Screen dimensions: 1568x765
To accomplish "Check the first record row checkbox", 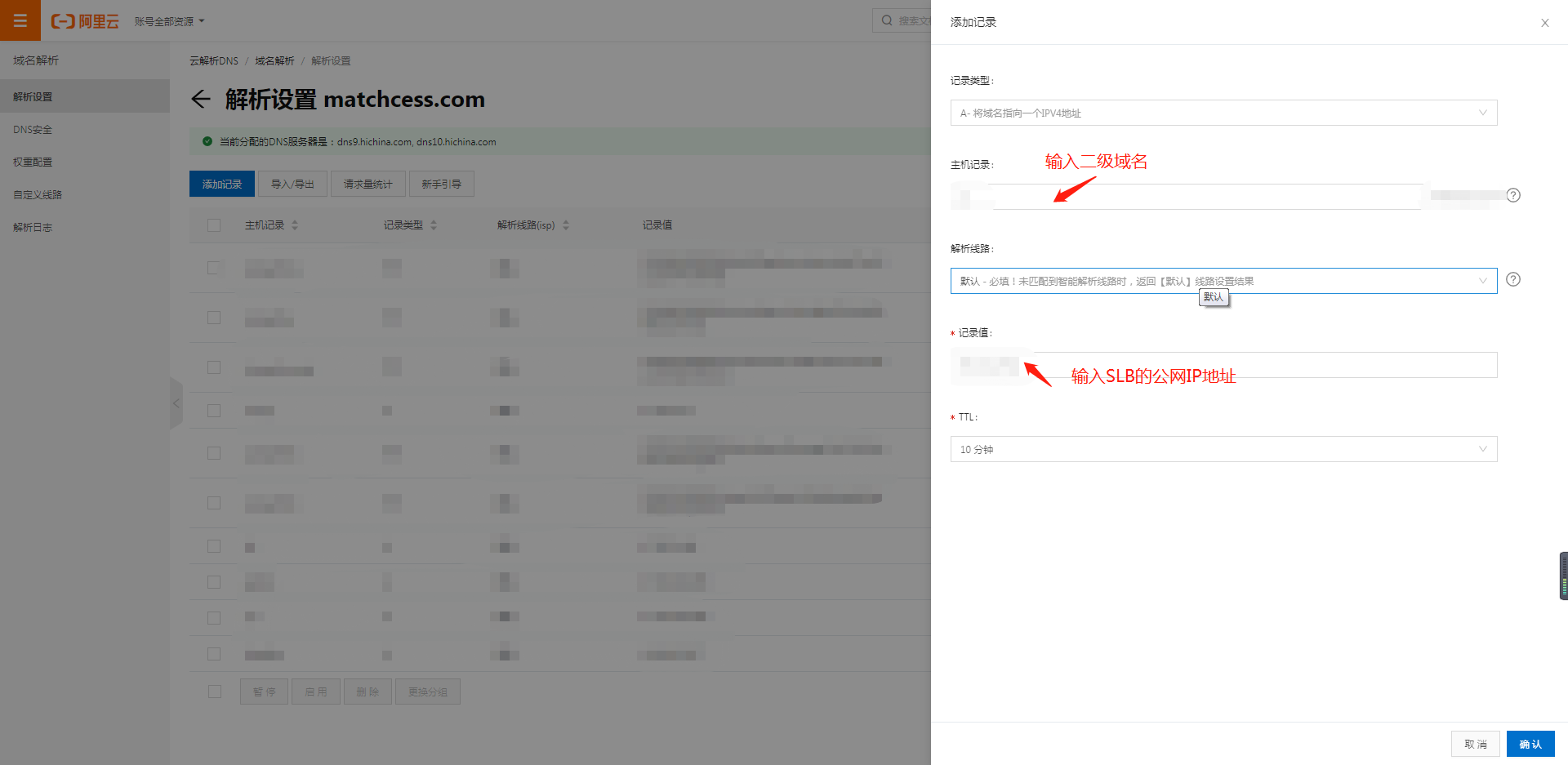I will coord(214,268).
